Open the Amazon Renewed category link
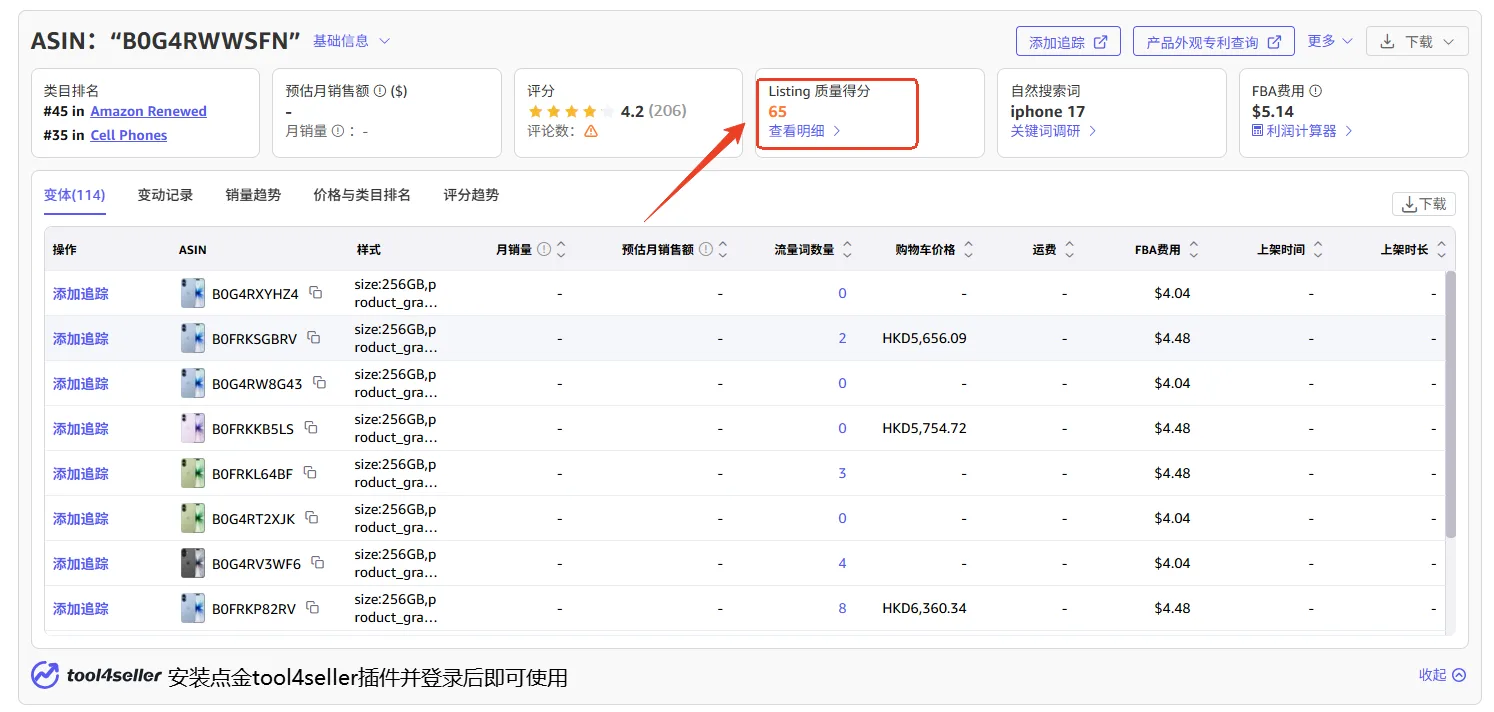The image size is (1494, 712). 148,111
